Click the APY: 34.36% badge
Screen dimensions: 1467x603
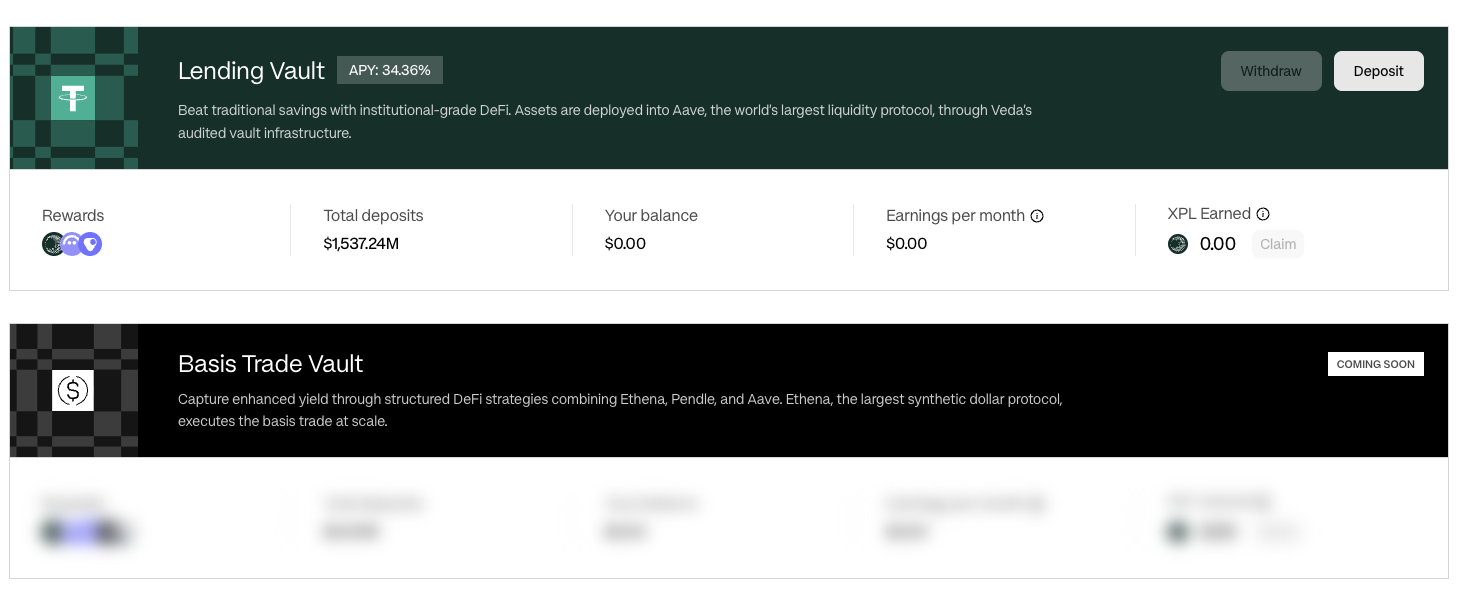pyautogui.click(x=389, y=70)
